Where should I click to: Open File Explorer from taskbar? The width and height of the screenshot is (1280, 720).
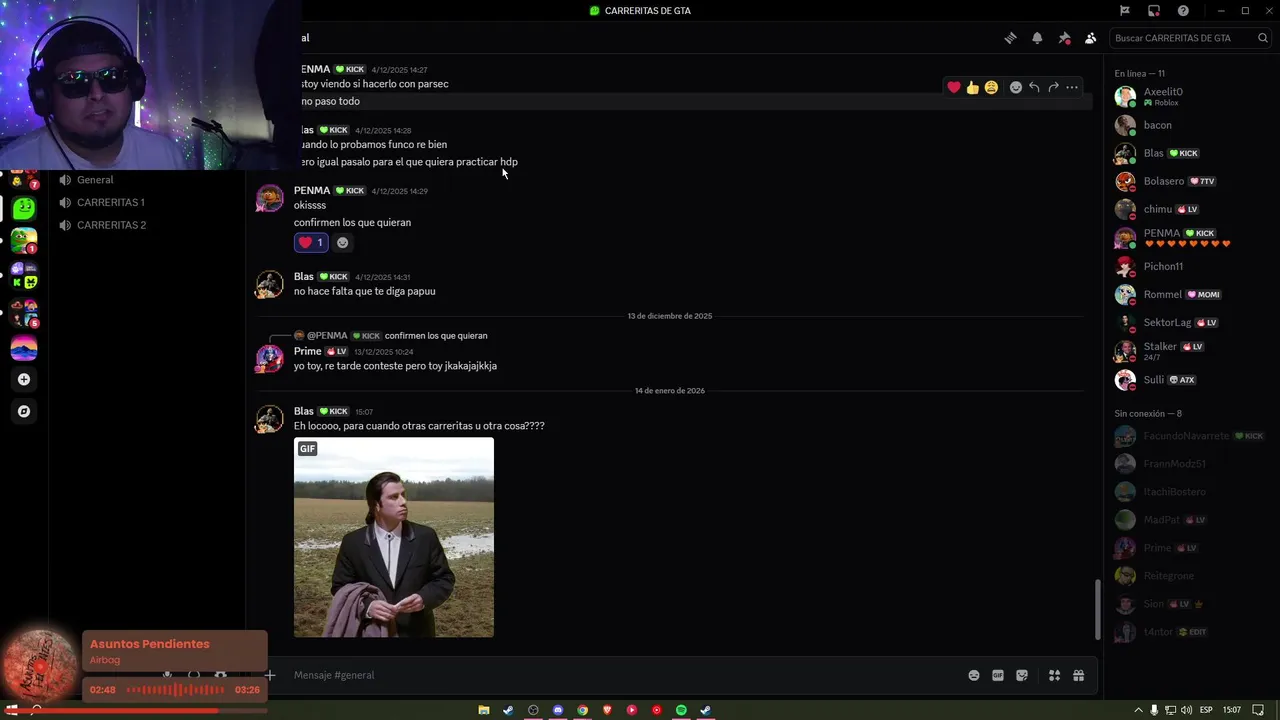(x=484, y=710)
